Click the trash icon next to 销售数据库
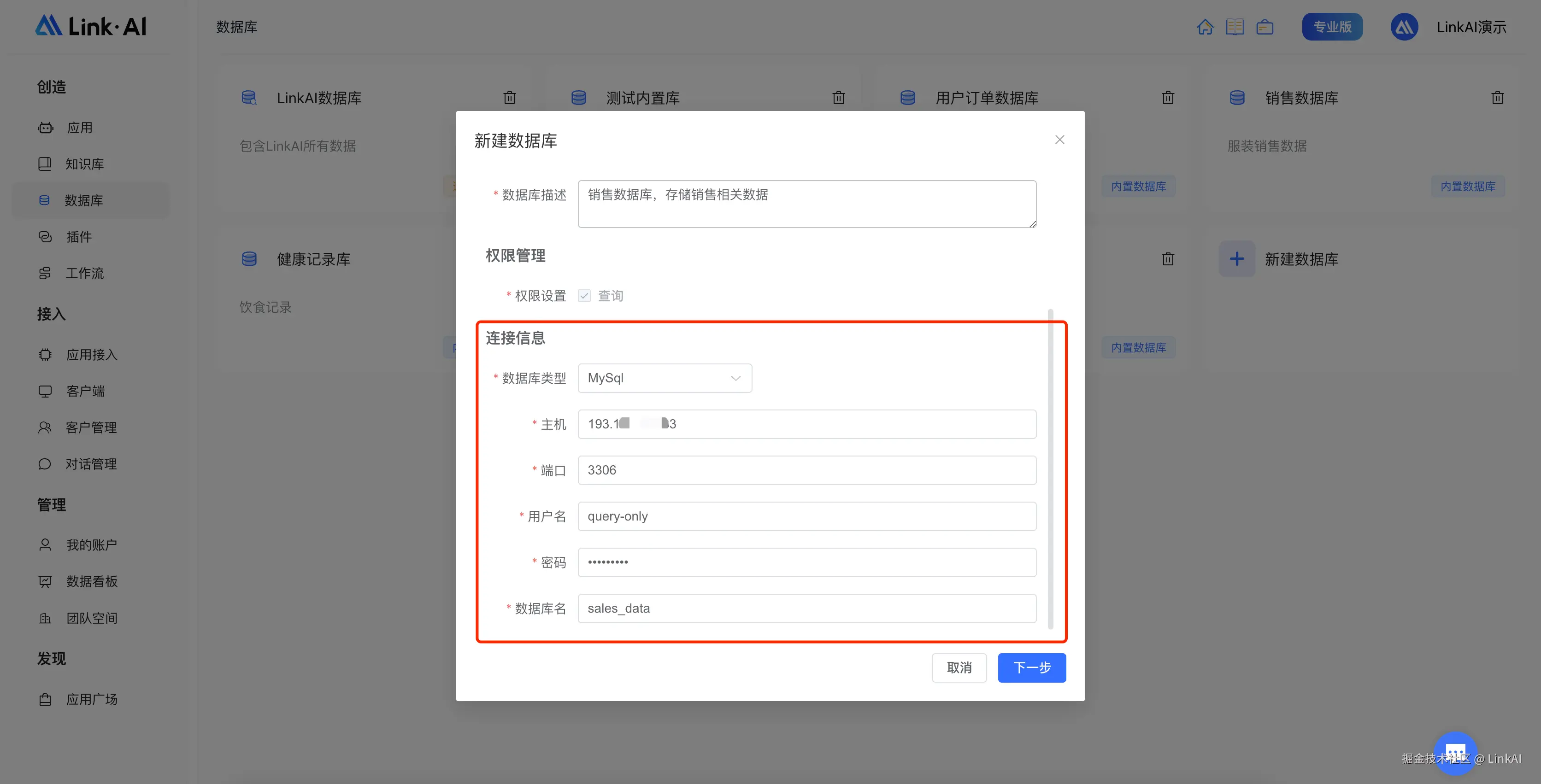Image resolution: width=1541 pixels, height=784 pixels. click(1497, 98)
